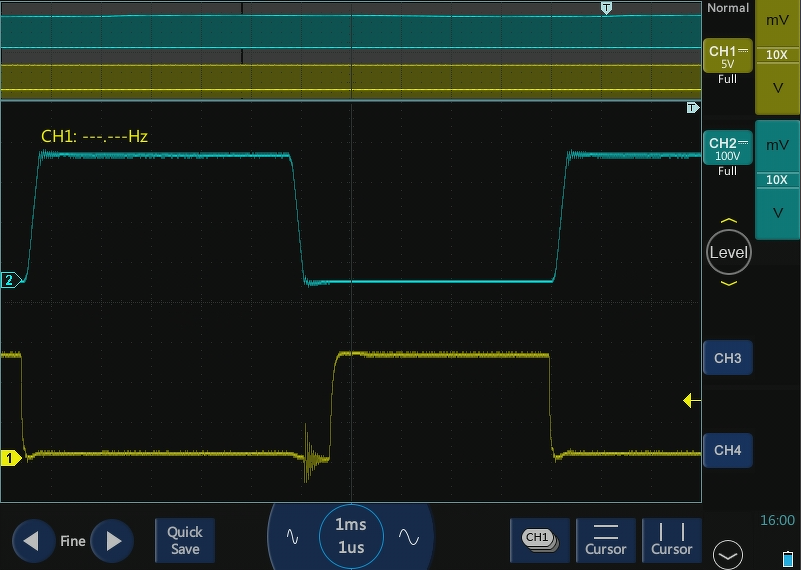Raise trigger level with the up chevron

click(729, 221)
